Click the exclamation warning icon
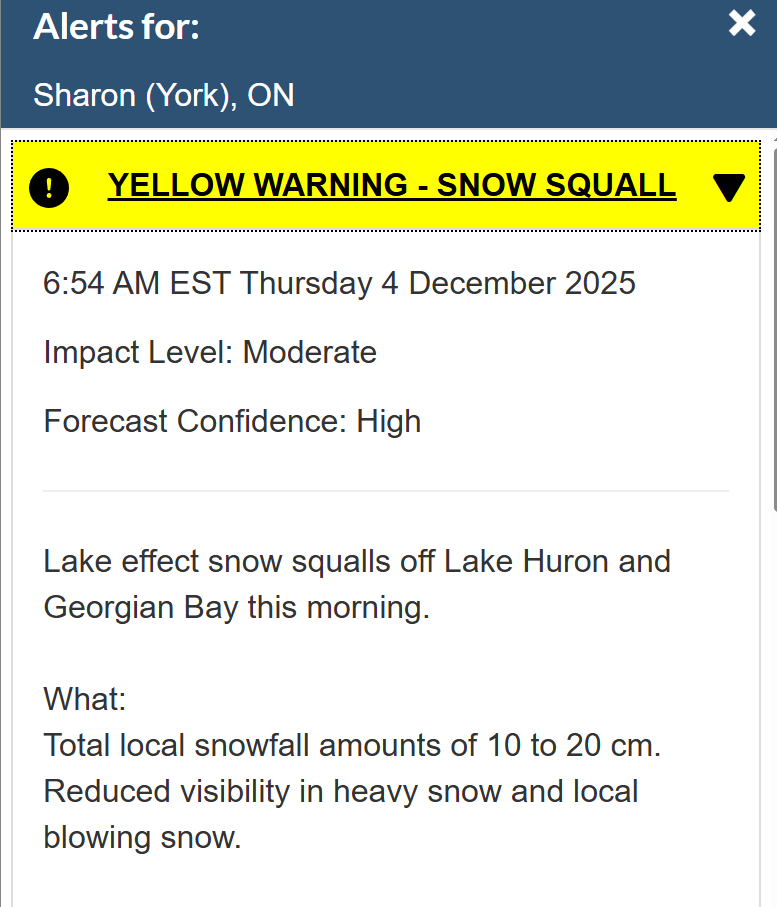 49,187
